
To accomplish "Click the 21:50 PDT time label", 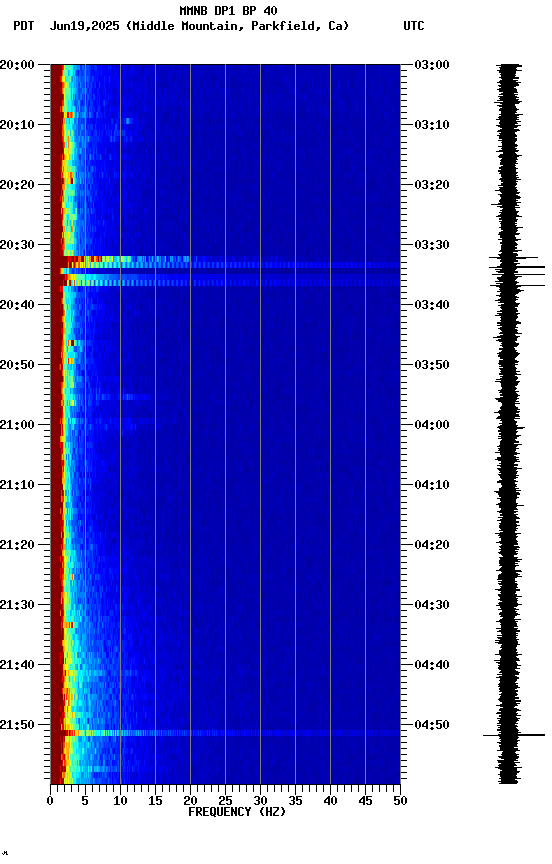I will coord(17,725).
